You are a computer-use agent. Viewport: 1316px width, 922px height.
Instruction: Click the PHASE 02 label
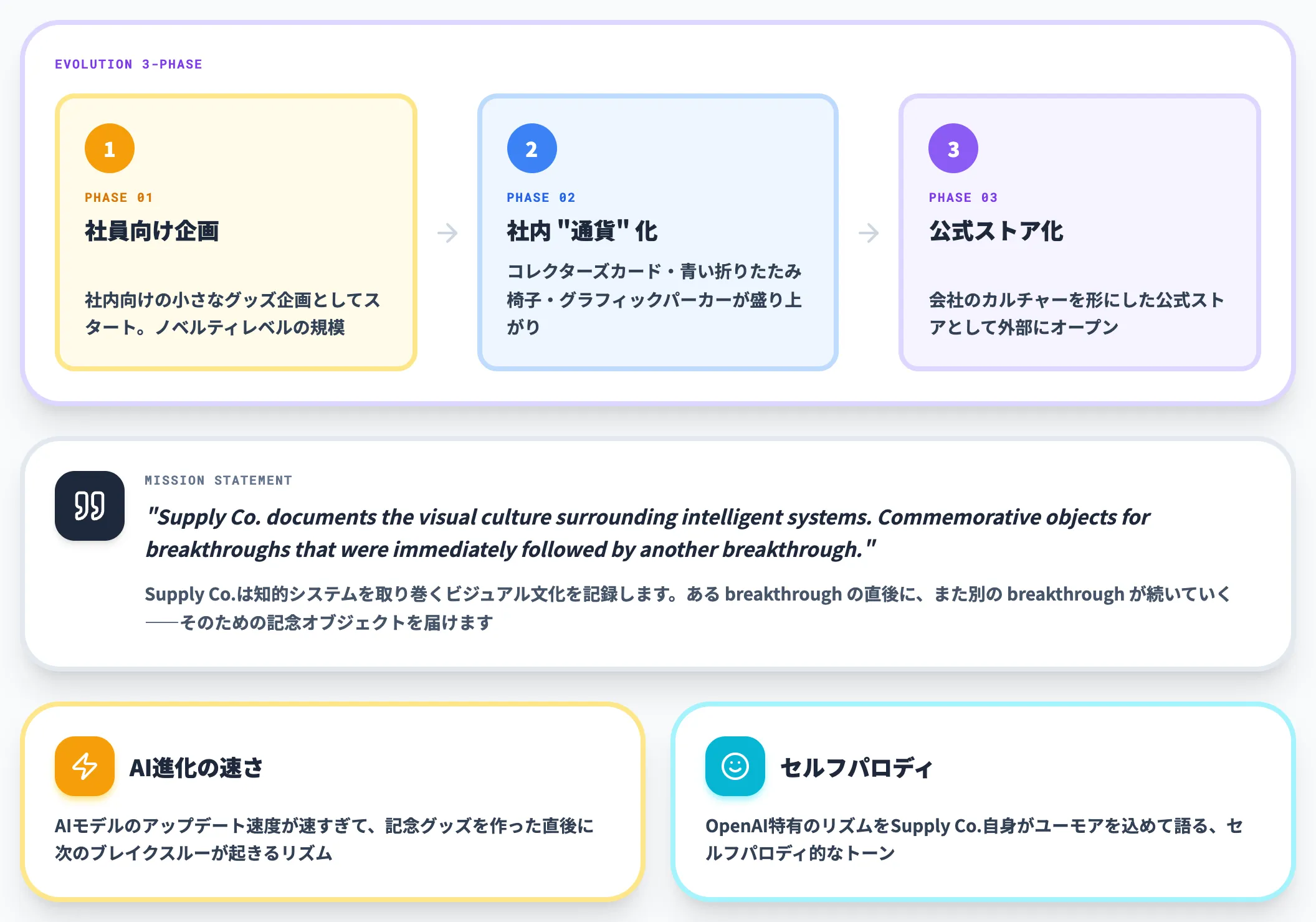click(541, 197)
